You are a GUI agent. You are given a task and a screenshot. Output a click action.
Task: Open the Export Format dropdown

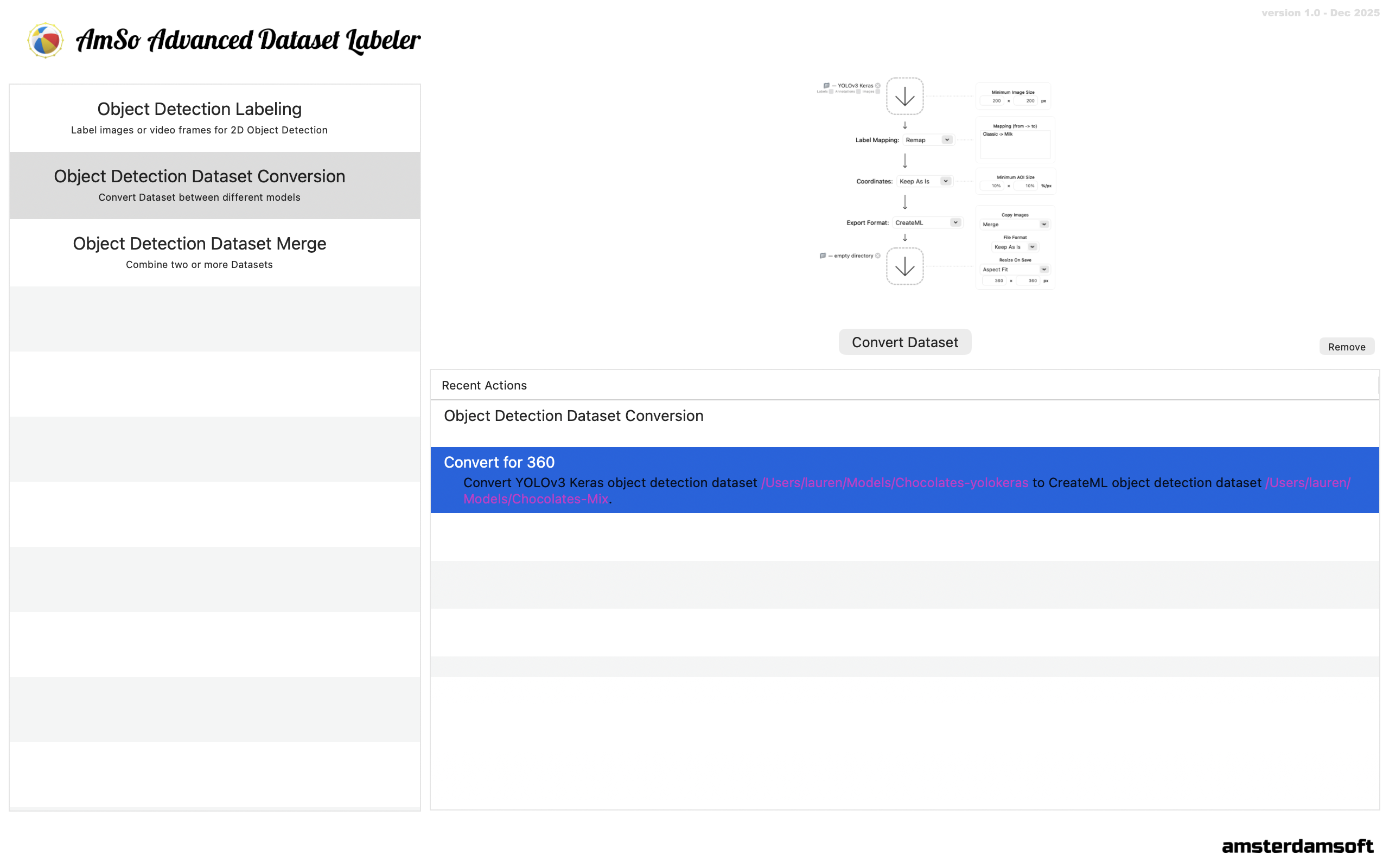(x=927, y=223)
